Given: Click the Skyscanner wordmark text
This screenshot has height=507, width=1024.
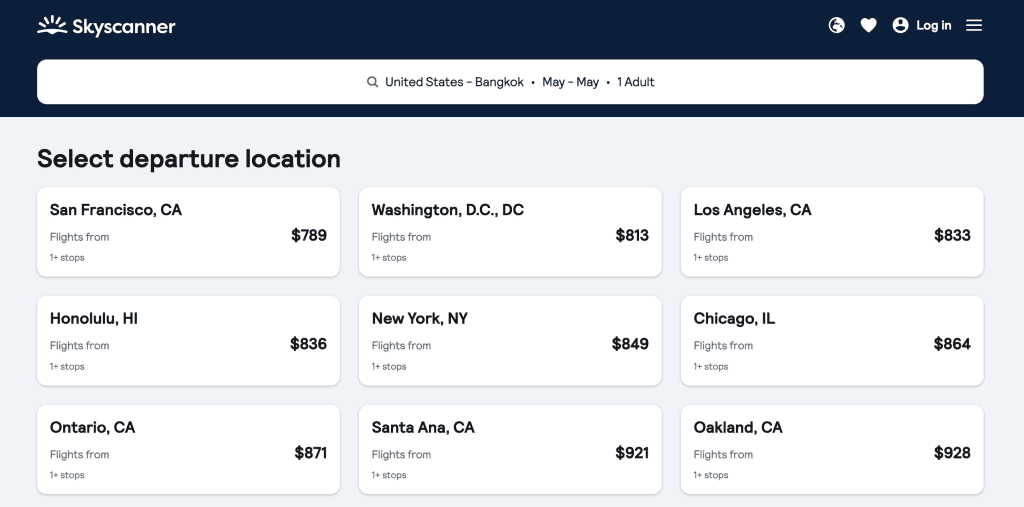Looking at the screenshot, I should (123, 27).
